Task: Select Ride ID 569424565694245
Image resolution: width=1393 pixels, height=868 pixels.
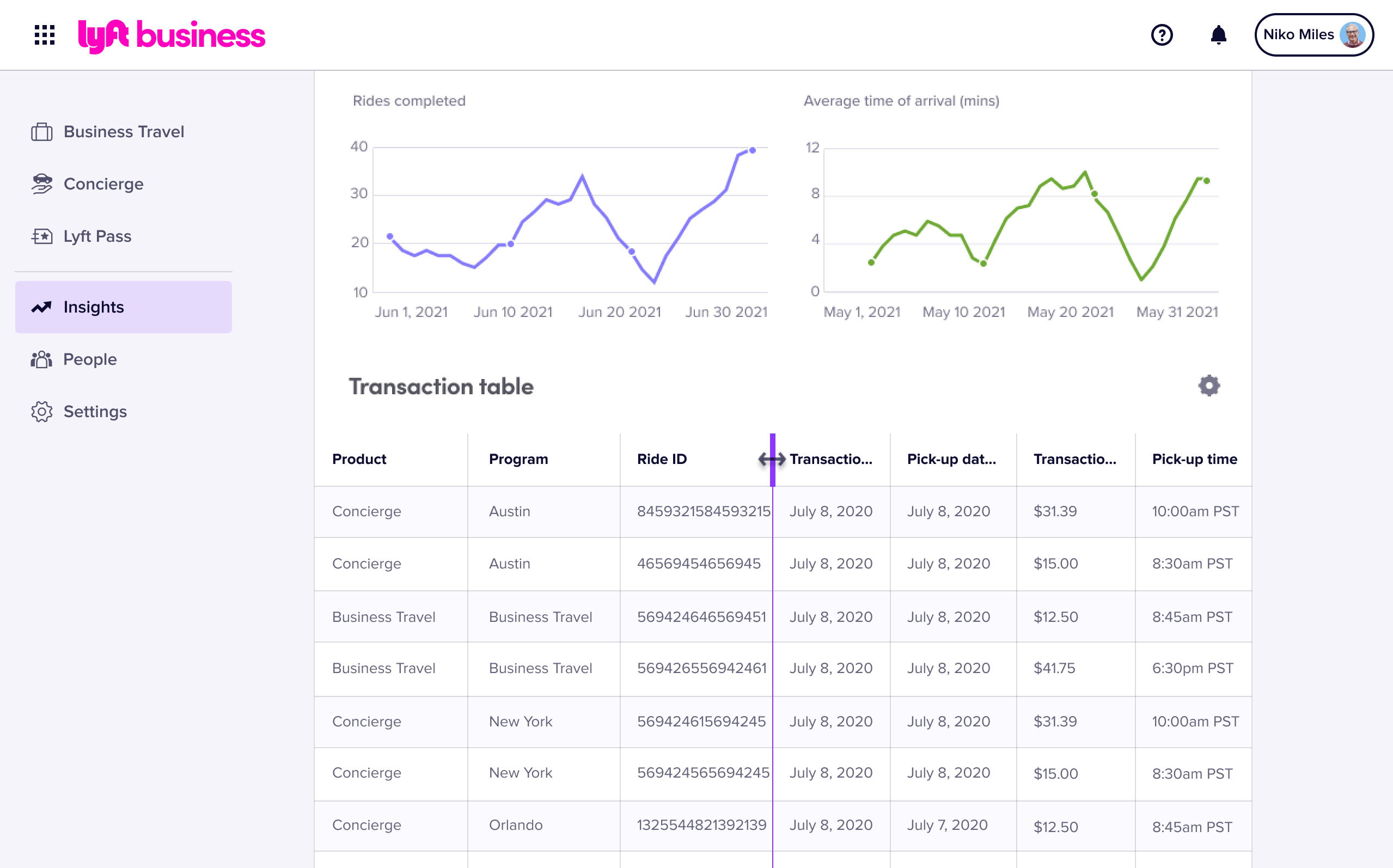Action: tap(703, 773)
